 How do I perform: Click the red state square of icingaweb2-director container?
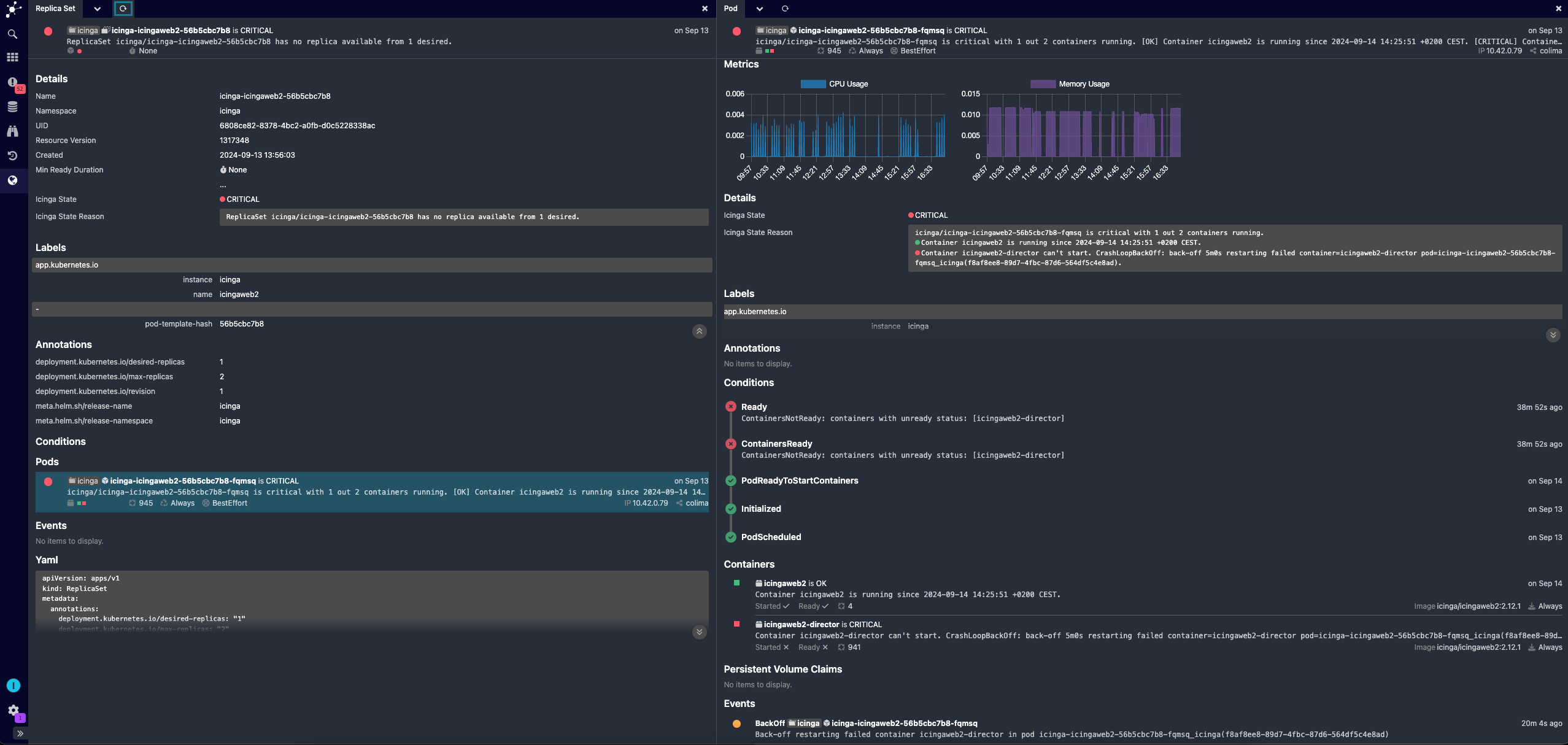[736, 624]
